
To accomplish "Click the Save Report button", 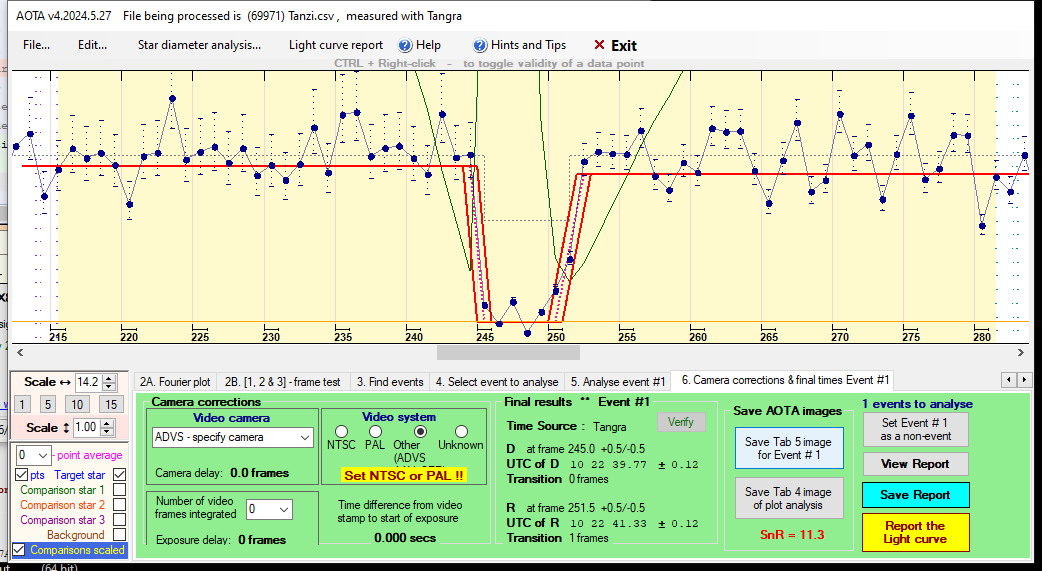I will point(915,494).
